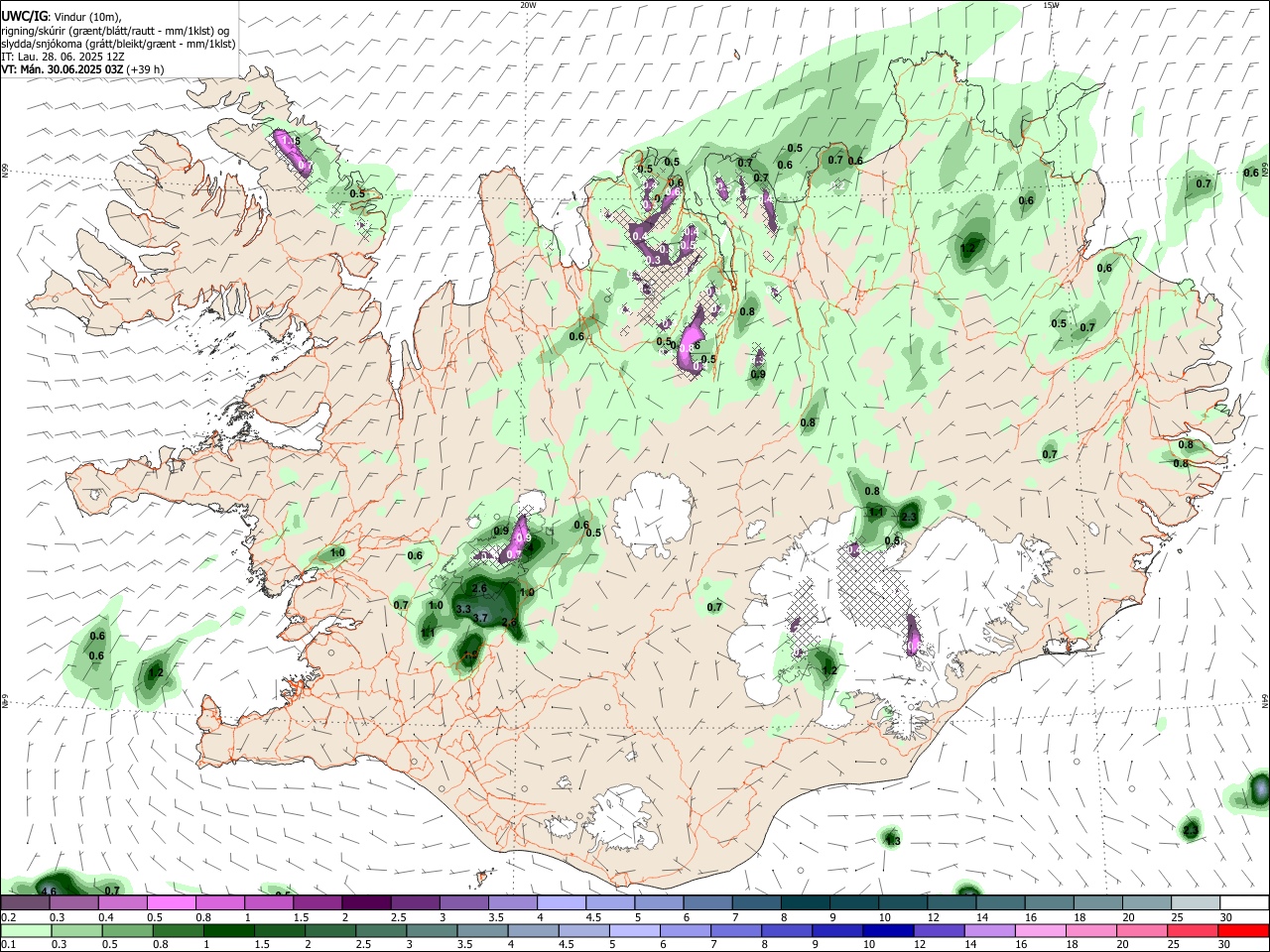This screenshot has width=1270, height=952.
Task: Click the '0.2' label on the snow scale
Action: click(x=8, y=917)
